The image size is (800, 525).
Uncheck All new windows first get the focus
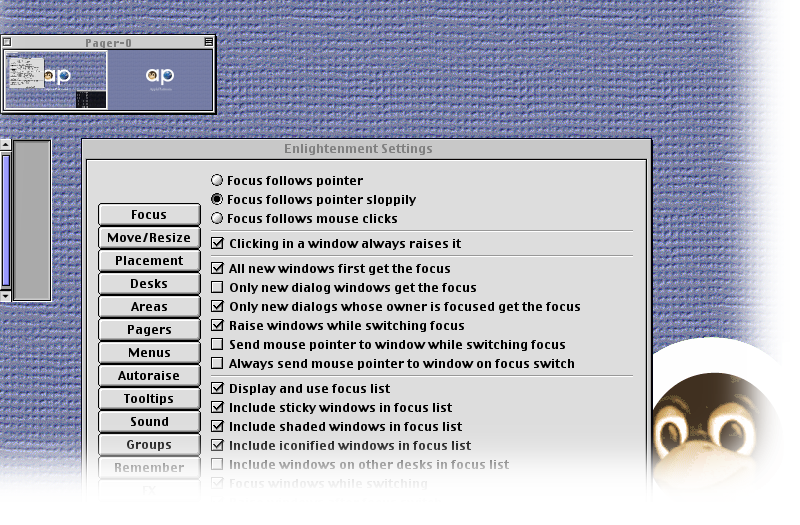(x=217, y=268)
